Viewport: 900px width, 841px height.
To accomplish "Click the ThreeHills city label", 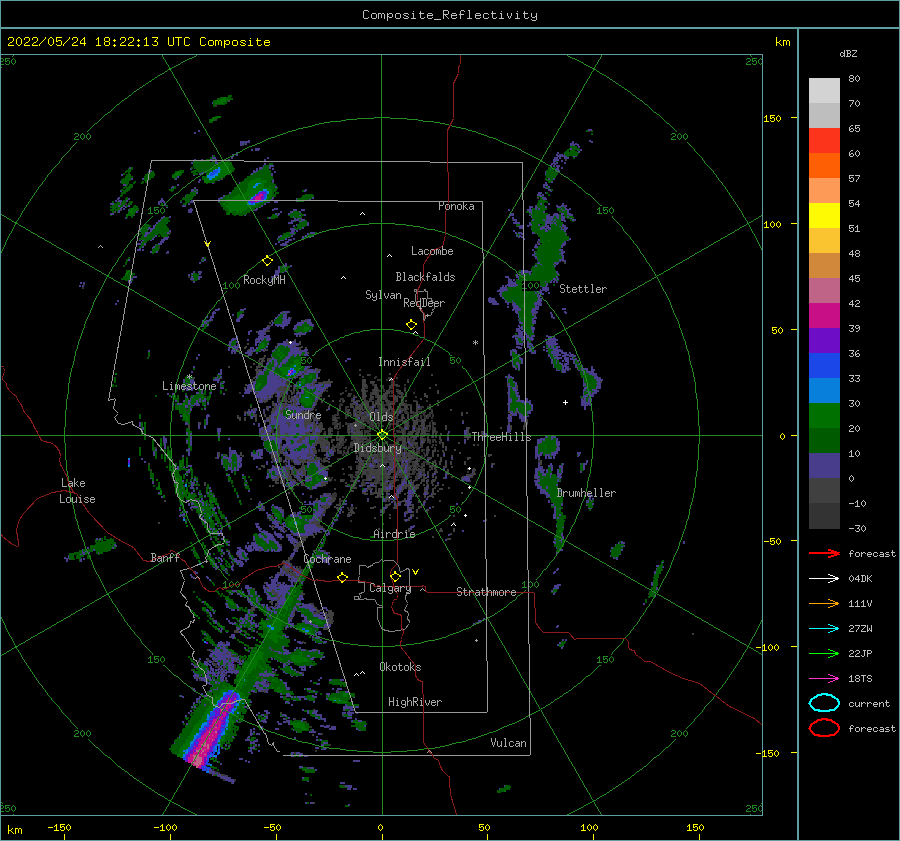I will click(x=502, y=437).
